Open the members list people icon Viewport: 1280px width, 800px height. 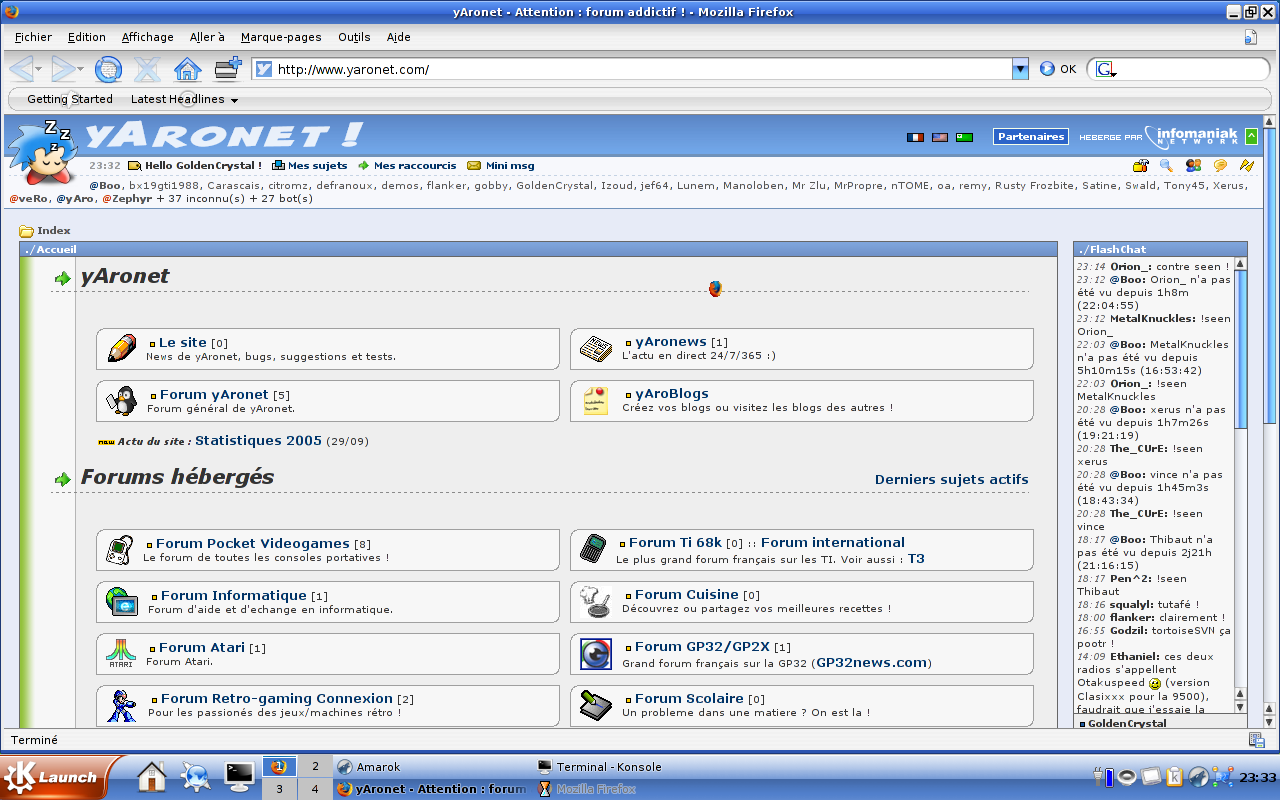tap(1193, 166)
